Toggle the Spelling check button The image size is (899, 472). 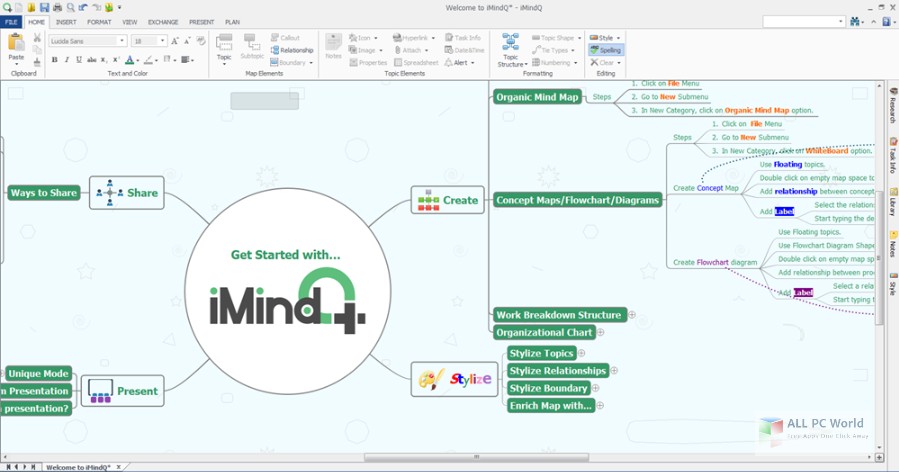coord(605,50)
